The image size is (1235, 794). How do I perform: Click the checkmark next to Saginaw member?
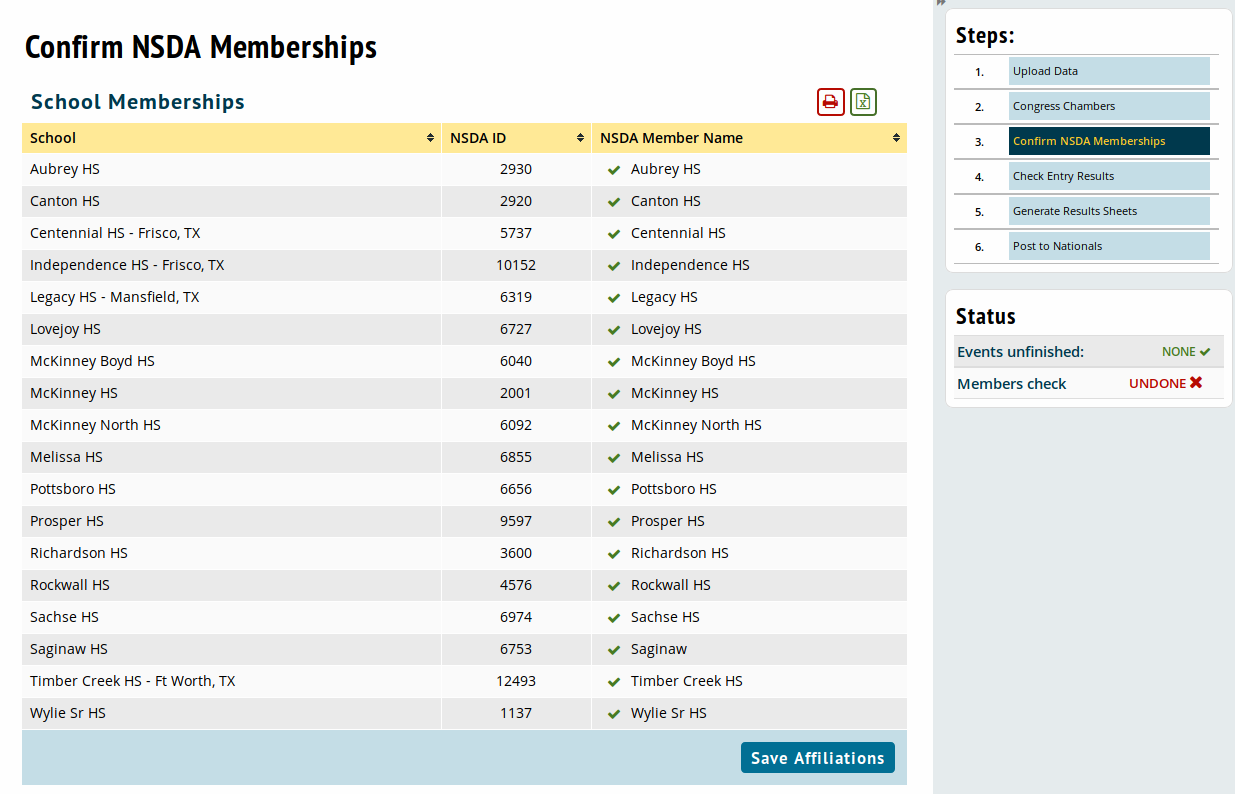pyautogui.click(x=614, y=650)
